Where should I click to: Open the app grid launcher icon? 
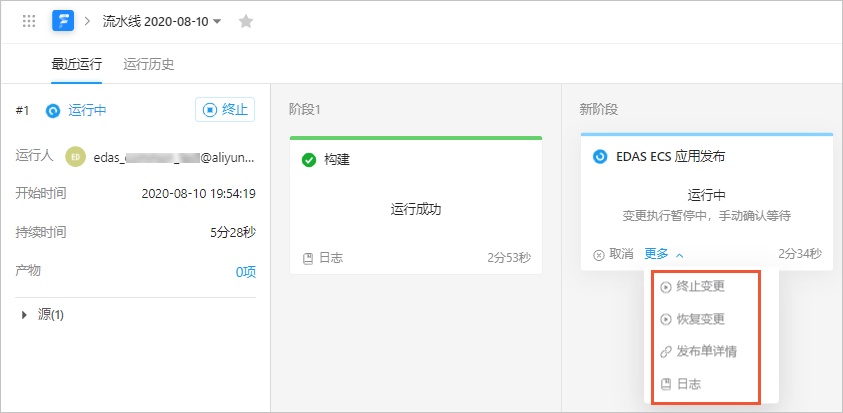tap(29, 22)
